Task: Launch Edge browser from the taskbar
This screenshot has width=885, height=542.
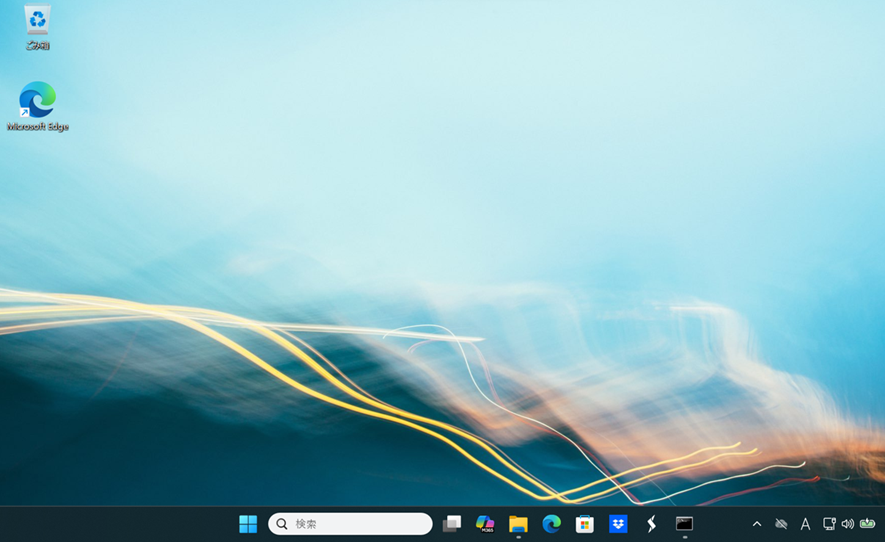Action: pos(551,524)
